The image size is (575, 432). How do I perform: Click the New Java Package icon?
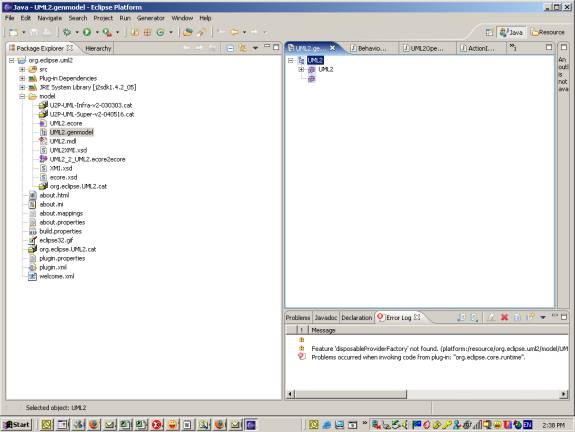pos(147,32)
